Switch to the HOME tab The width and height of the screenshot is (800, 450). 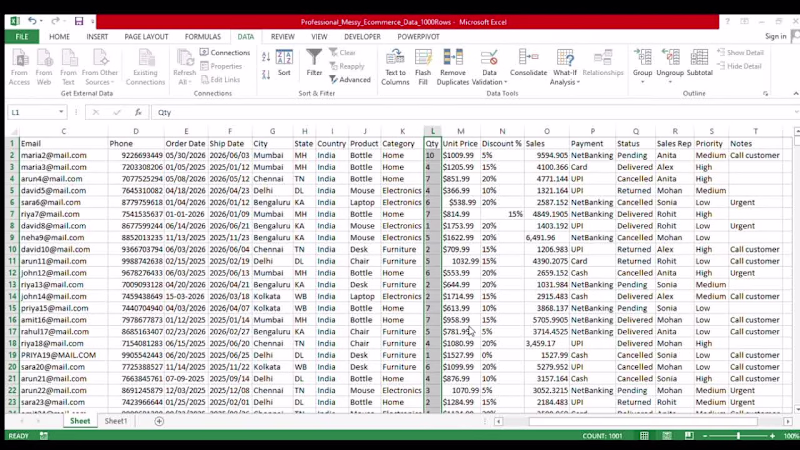point(59,37)
